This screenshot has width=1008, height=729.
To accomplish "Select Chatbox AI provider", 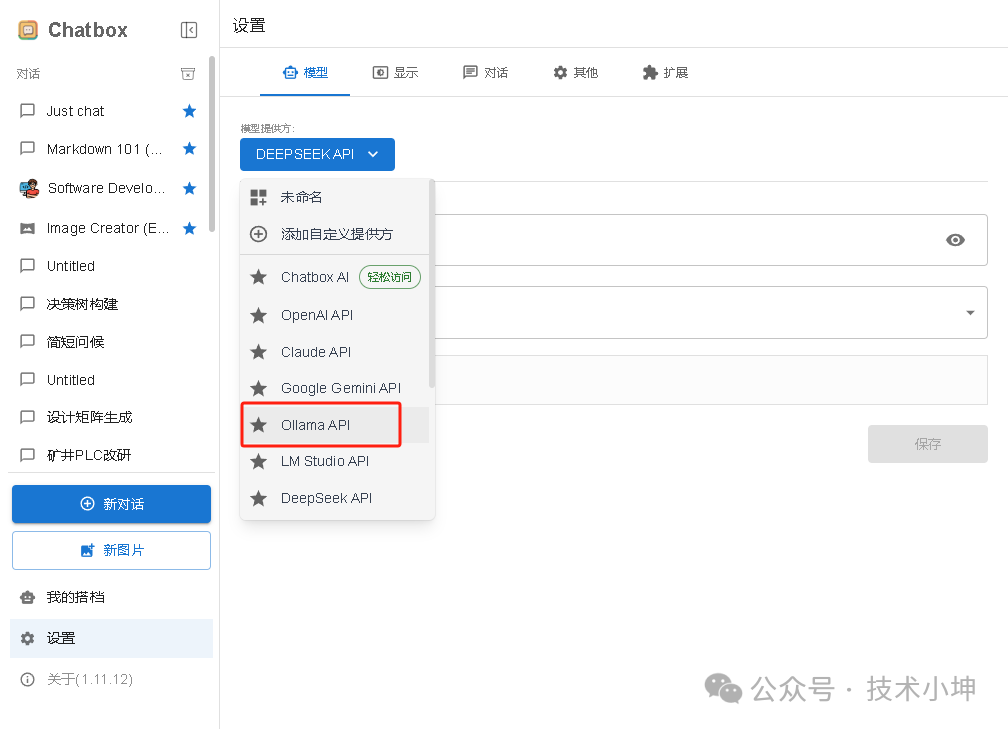I will pyautogui.click(x=334, y=277).
